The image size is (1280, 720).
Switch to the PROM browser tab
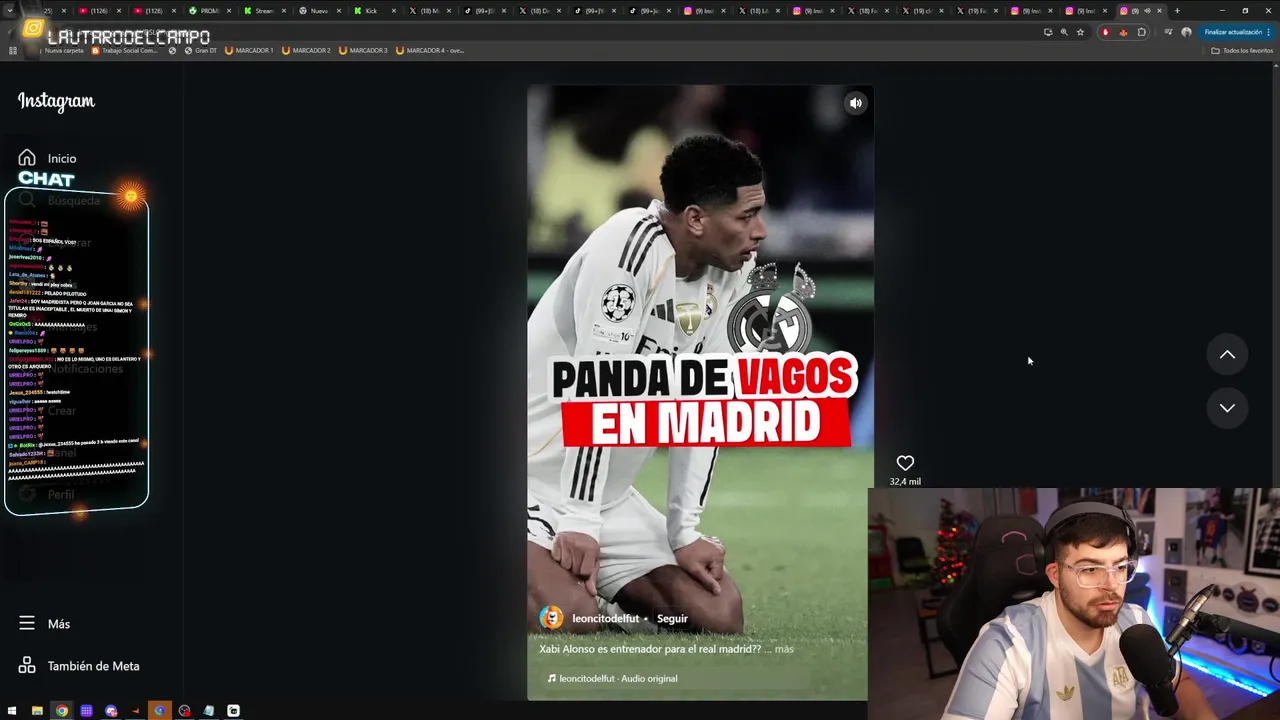(208, 11)
